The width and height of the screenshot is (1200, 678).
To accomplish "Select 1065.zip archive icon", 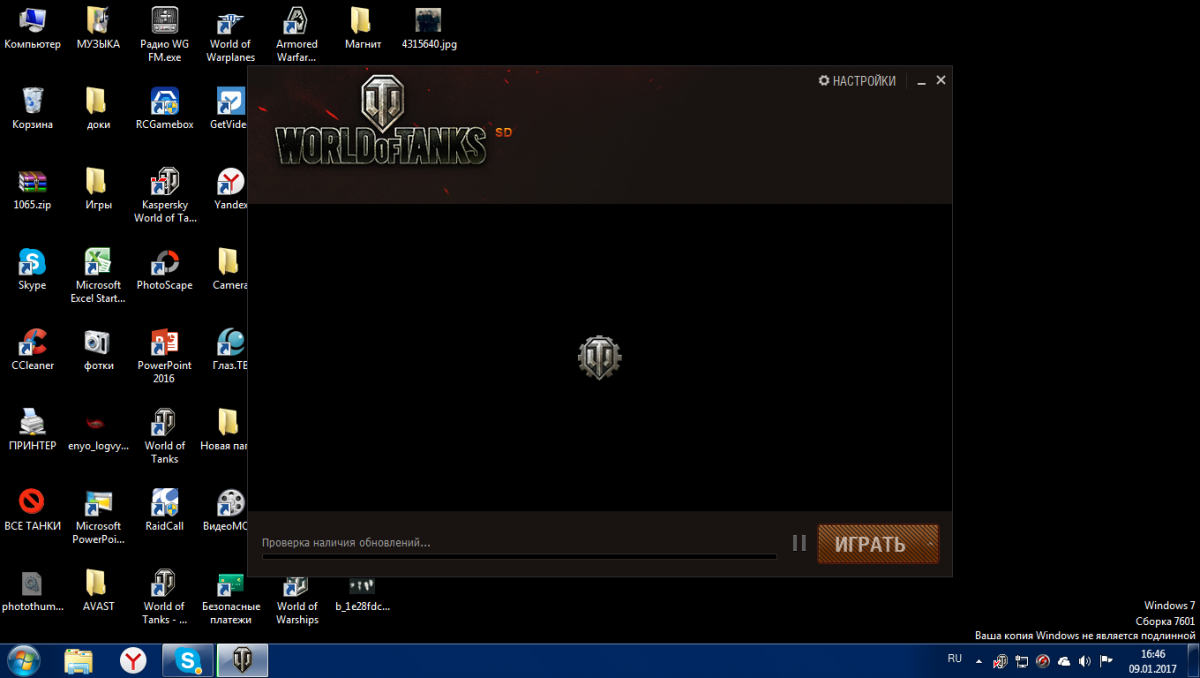I will point(32,188).
